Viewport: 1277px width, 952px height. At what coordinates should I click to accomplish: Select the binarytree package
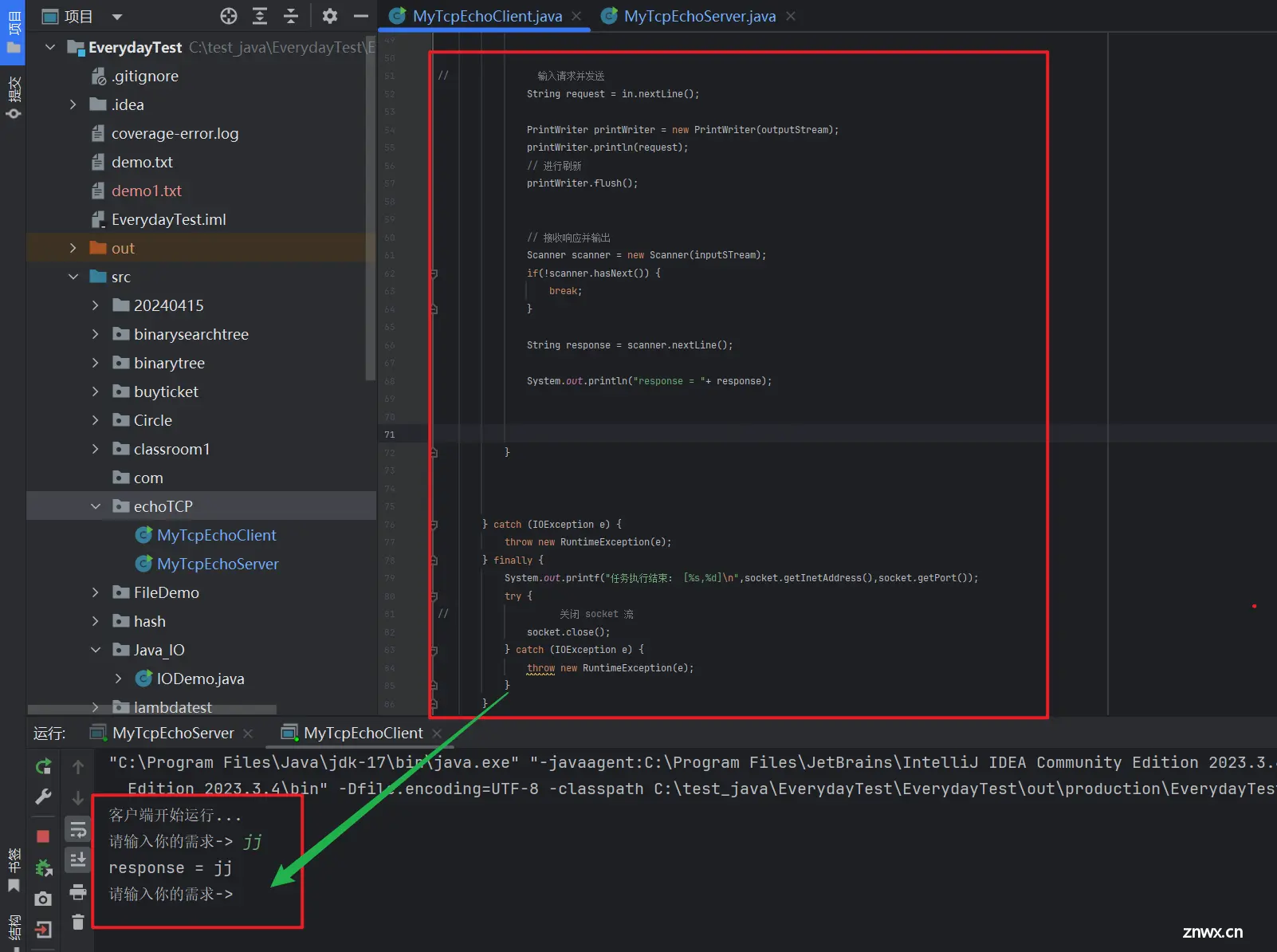[x=169, y=363]
